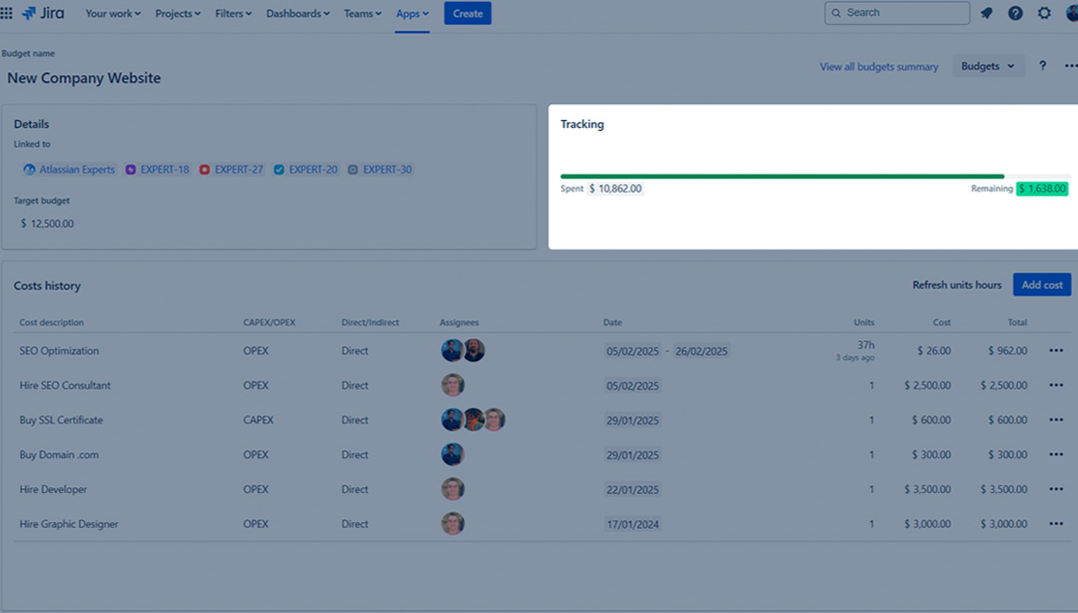Click the Add cost button
This screenshot has height=613, width=1078.
[1042, 285]
